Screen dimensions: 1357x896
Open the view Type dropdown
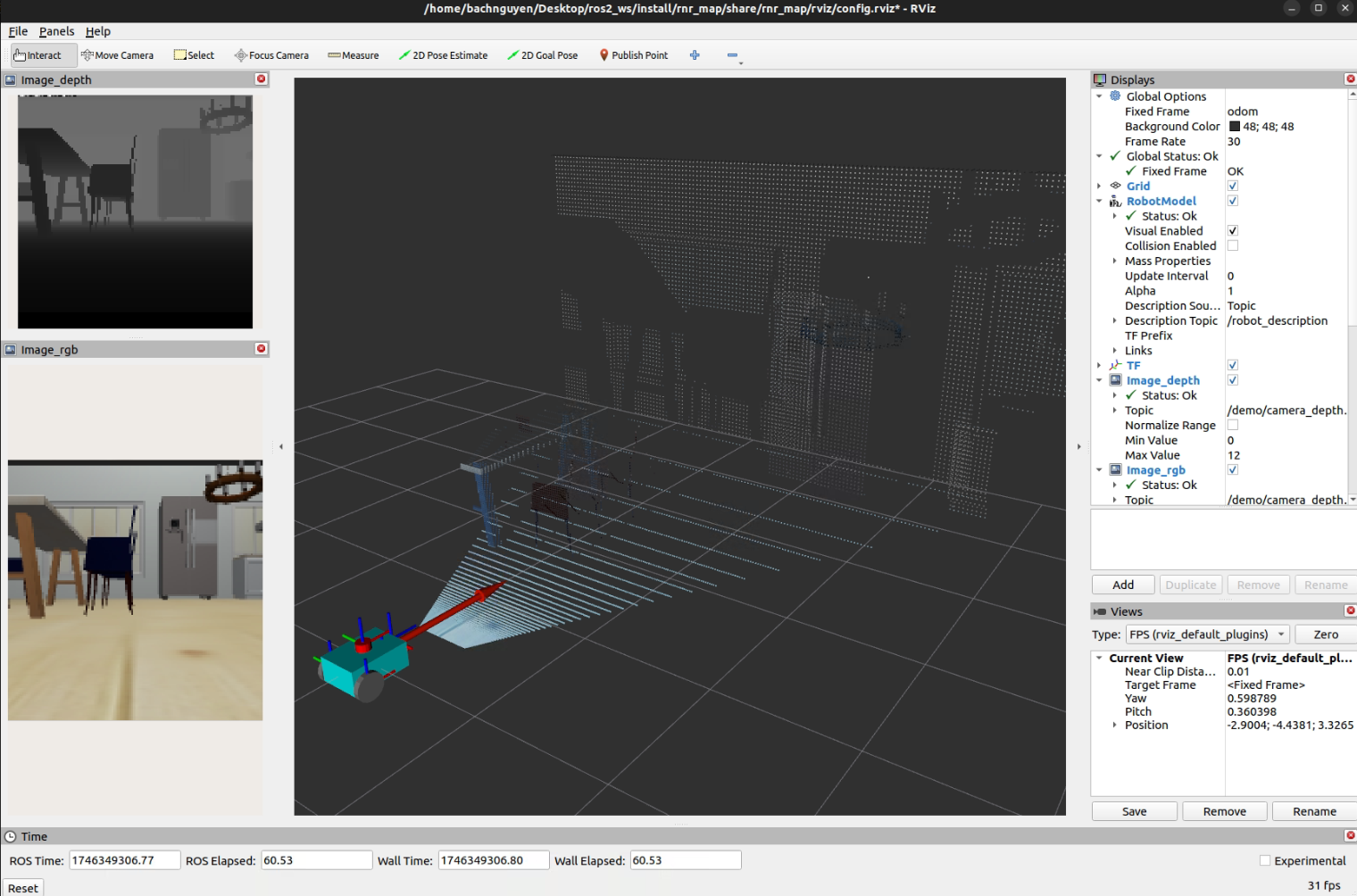(x=1207, y=635)
